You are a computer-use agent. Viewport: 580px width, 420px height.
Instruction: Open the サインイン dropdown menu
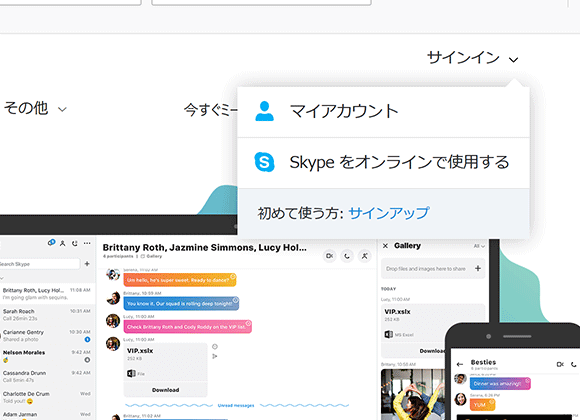tap(473, 58)
